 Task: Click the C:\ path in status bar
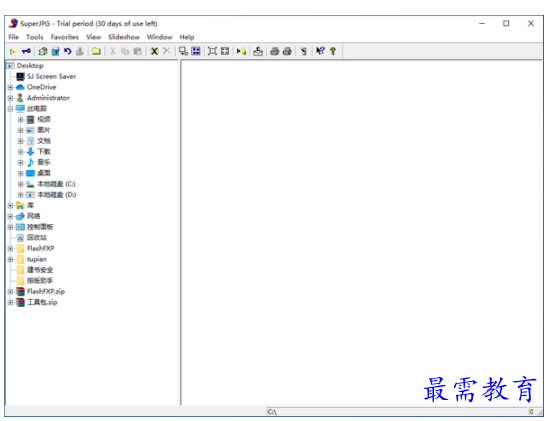pyautogui.click(x=272, y=412)
